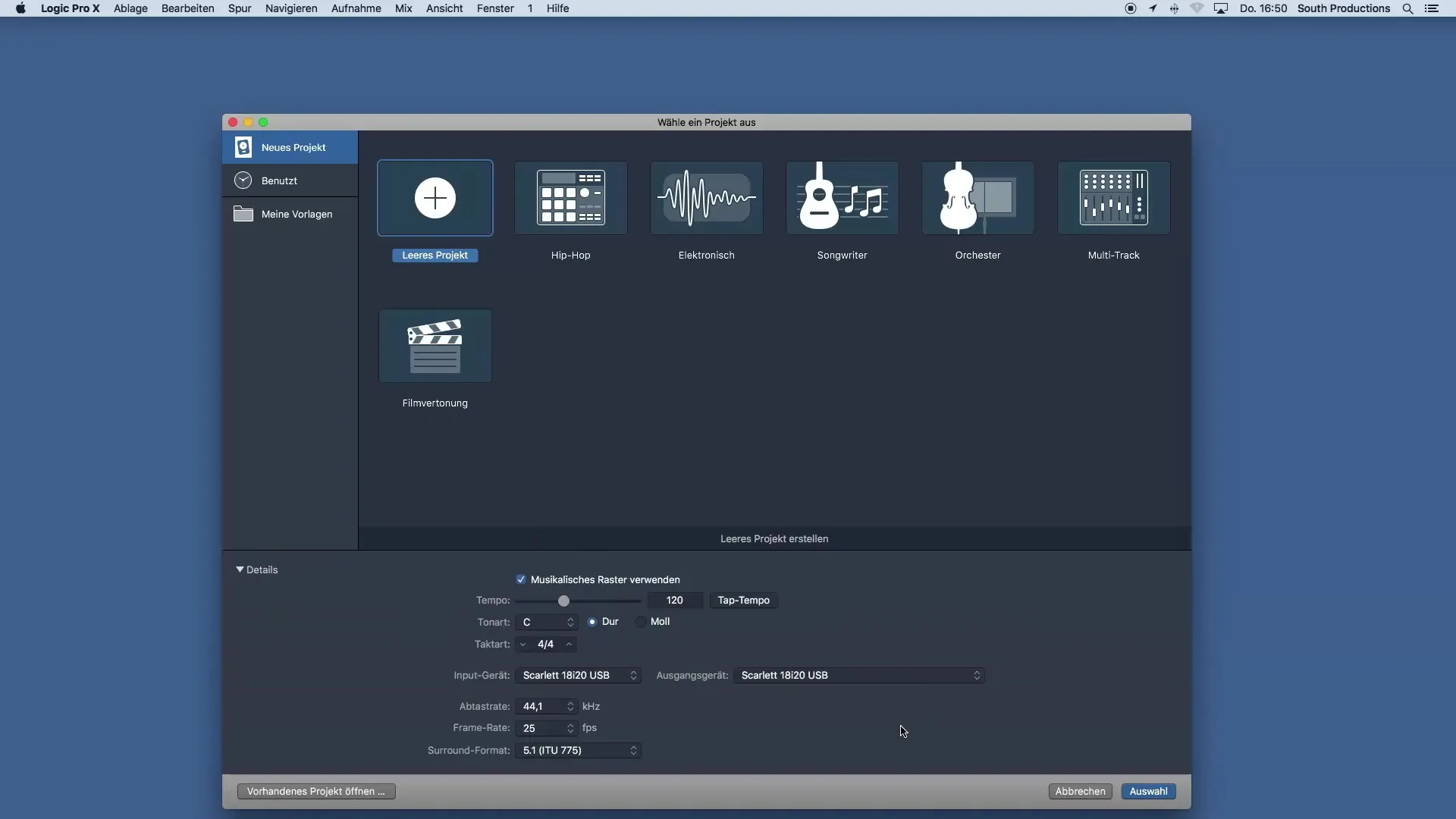Viewport: 1456px width, 819px height.
Task: Open the Ablage menu
Action: [130, 8]
